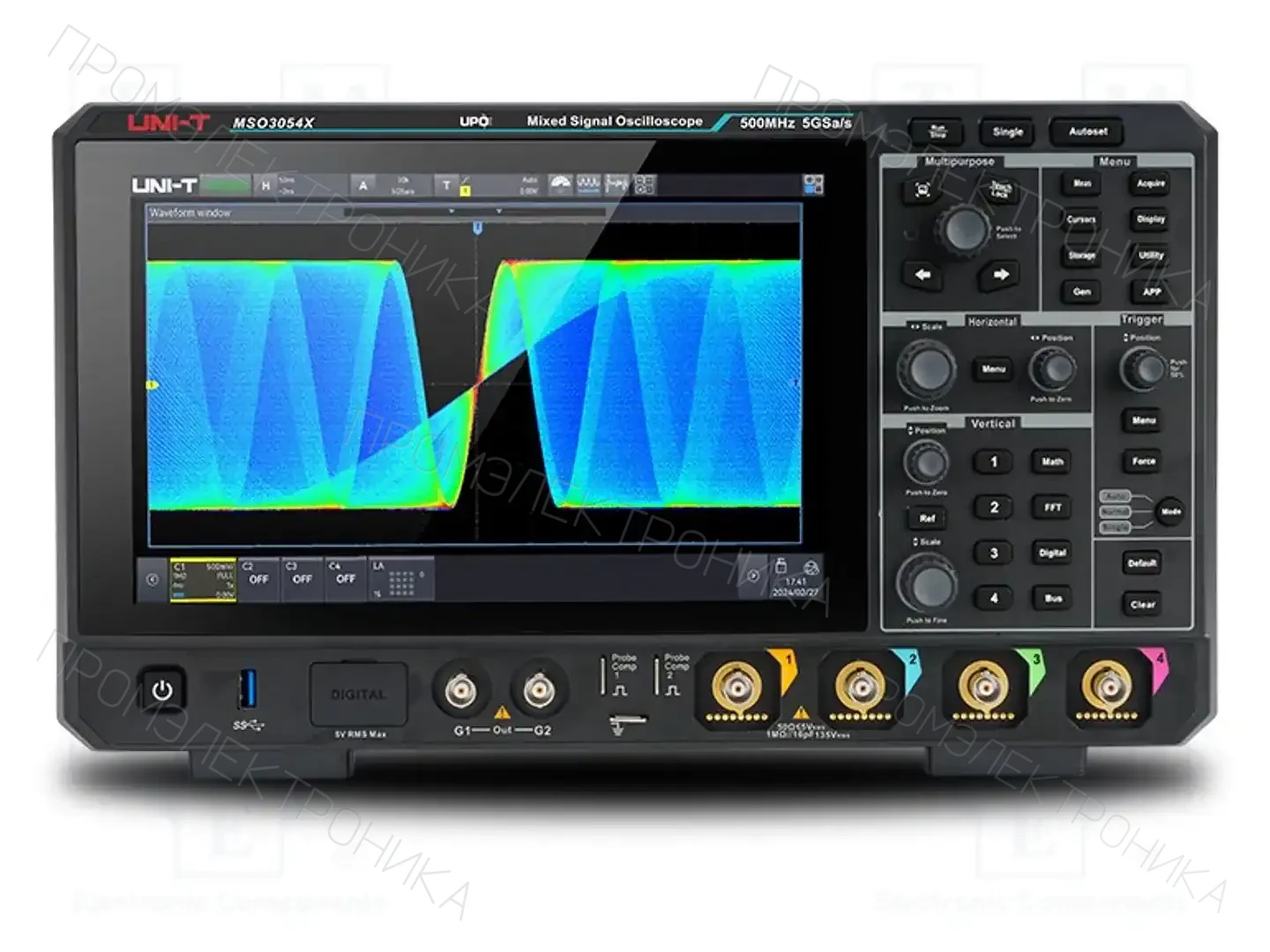
Task: Hit the Autoset key
Action: (x=1088, y=132)
